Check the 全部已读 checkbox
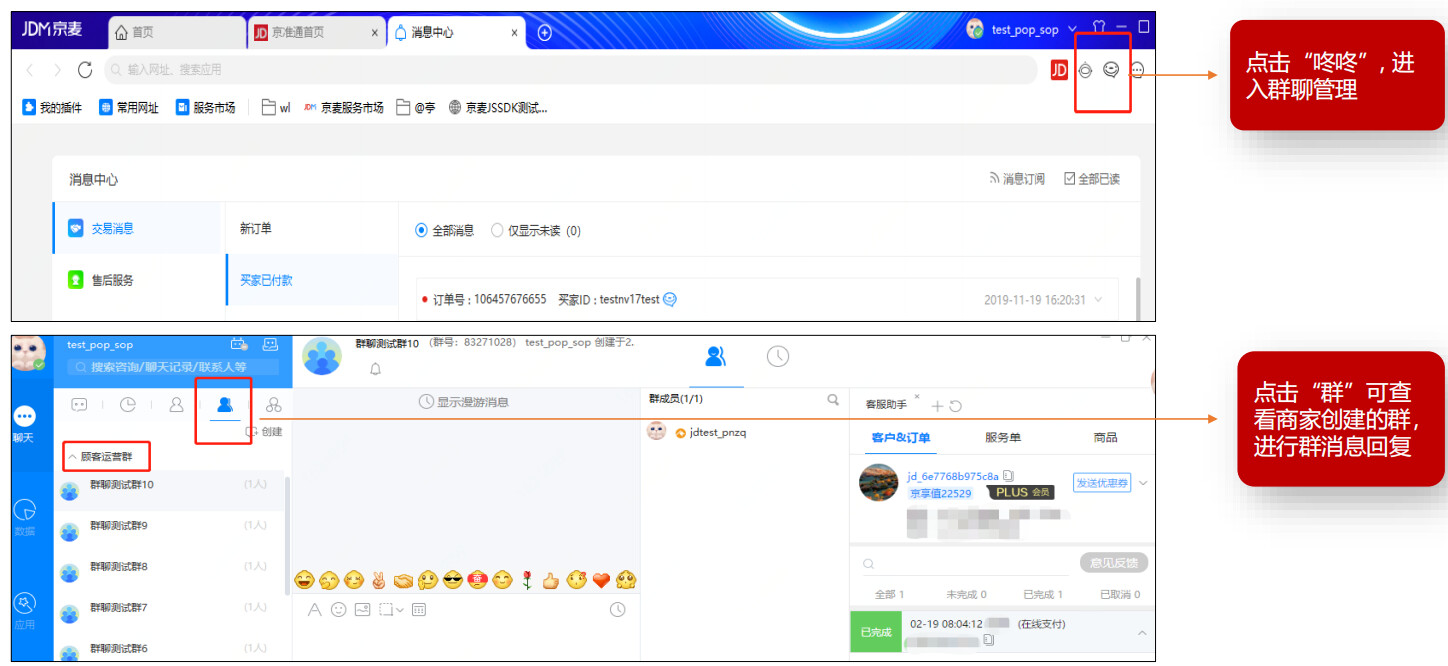 [x=1070, y=178]
